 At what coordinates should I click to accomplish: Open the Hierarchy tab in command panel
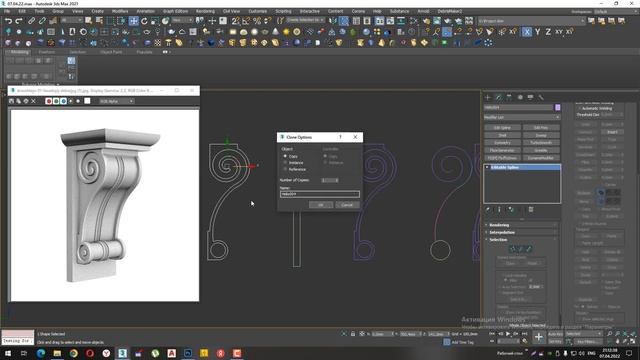[x=509, y=97]
